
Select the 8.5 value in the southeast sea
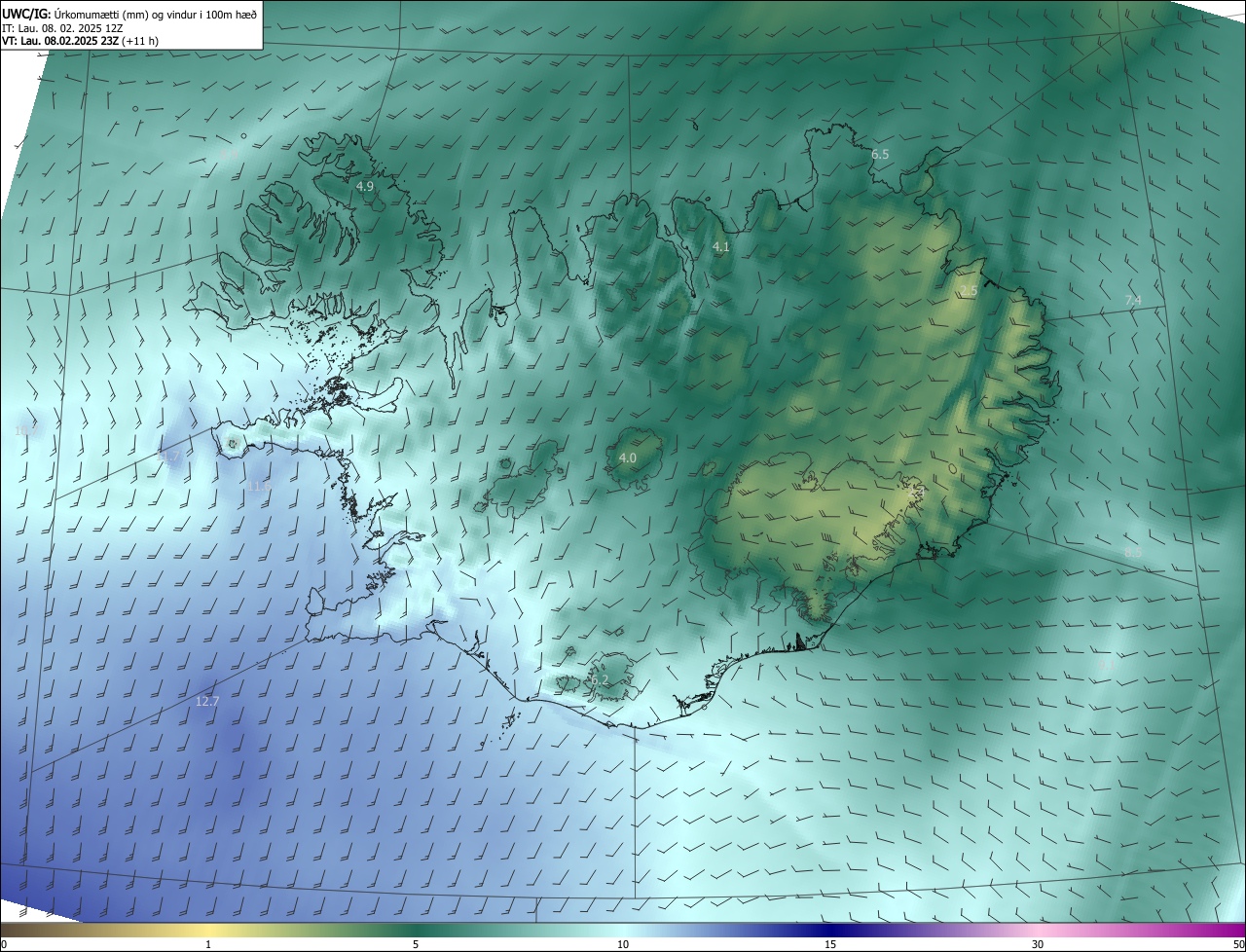click(x=1133, y=553)
